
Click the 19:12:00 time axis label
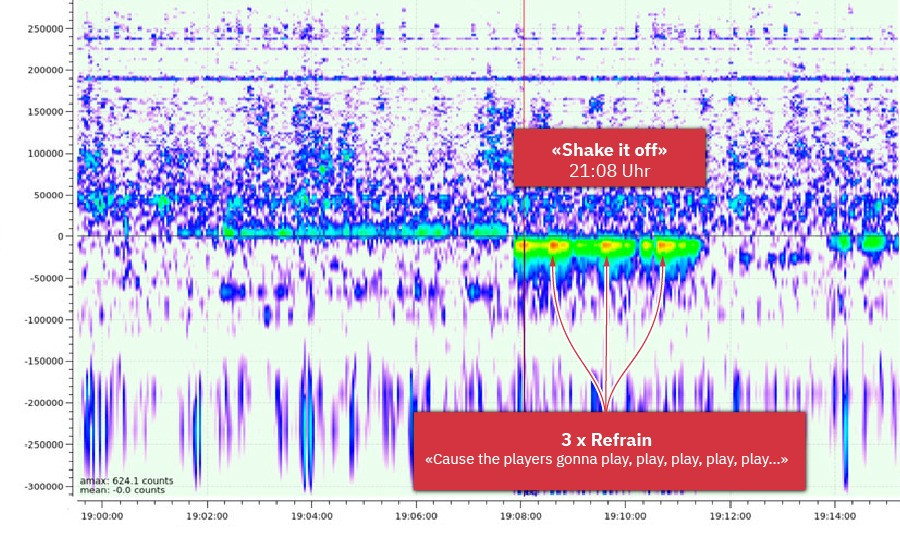(729, 517)
